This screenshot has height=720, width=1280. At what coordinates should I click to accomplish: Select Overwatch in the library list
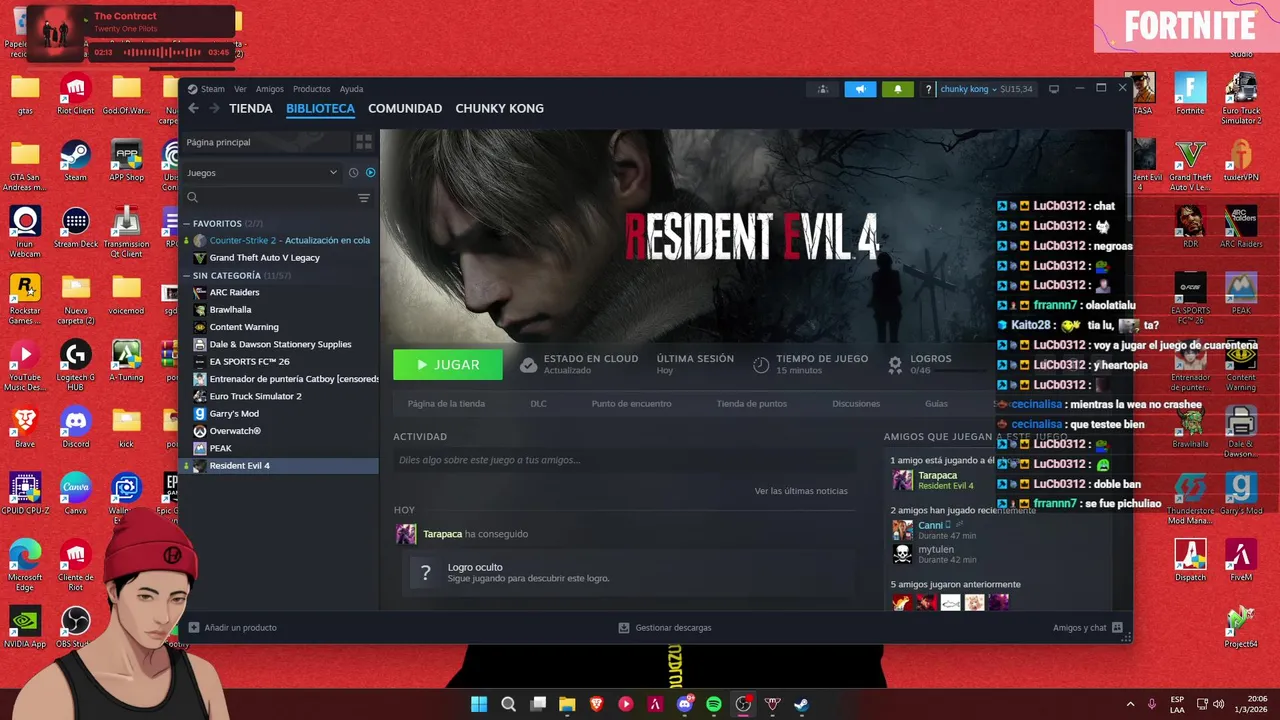pyautogui.click(x=280, y=431)
